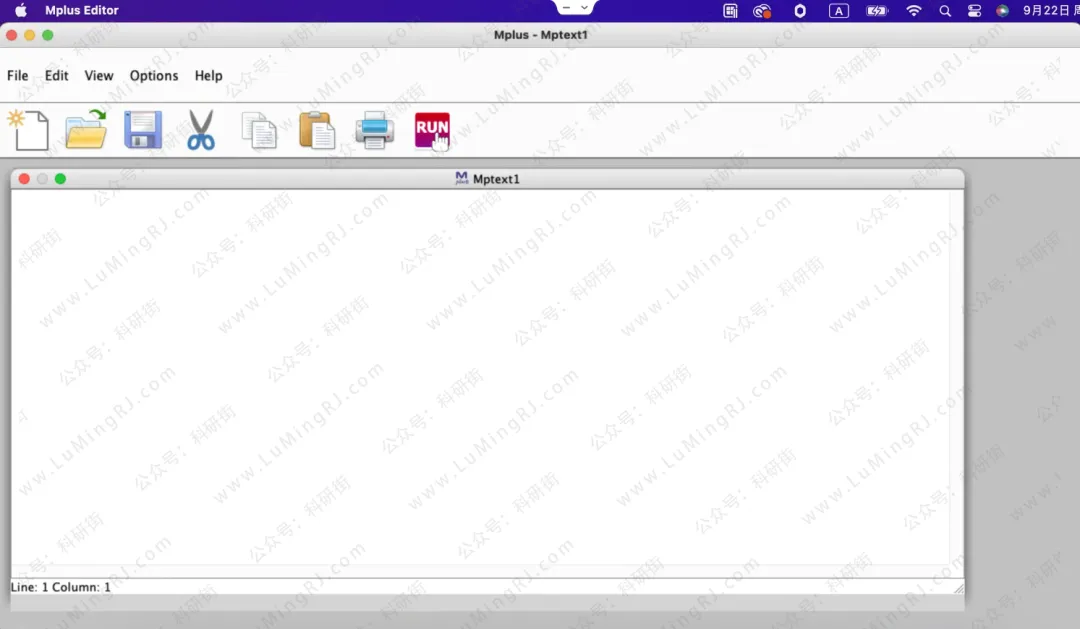Open the View menu
Screen dimensions: 1080x629
point(98,76)
